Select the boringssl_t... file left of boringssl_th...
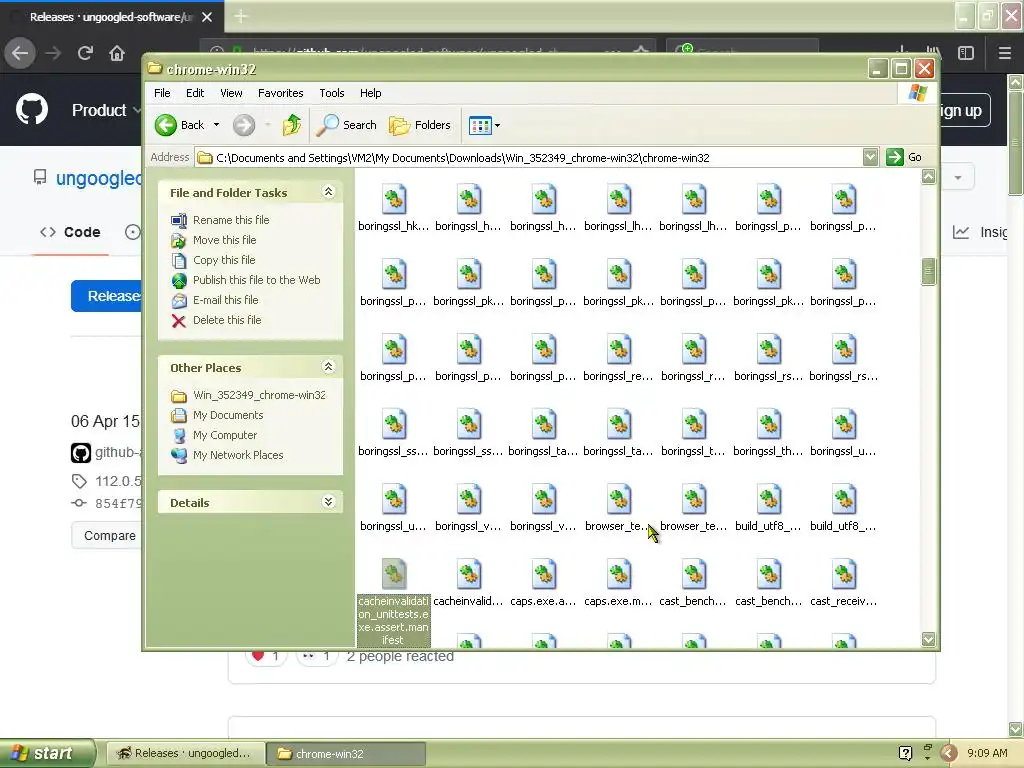This screenshot has height=768, width=1024. [694, 424]
